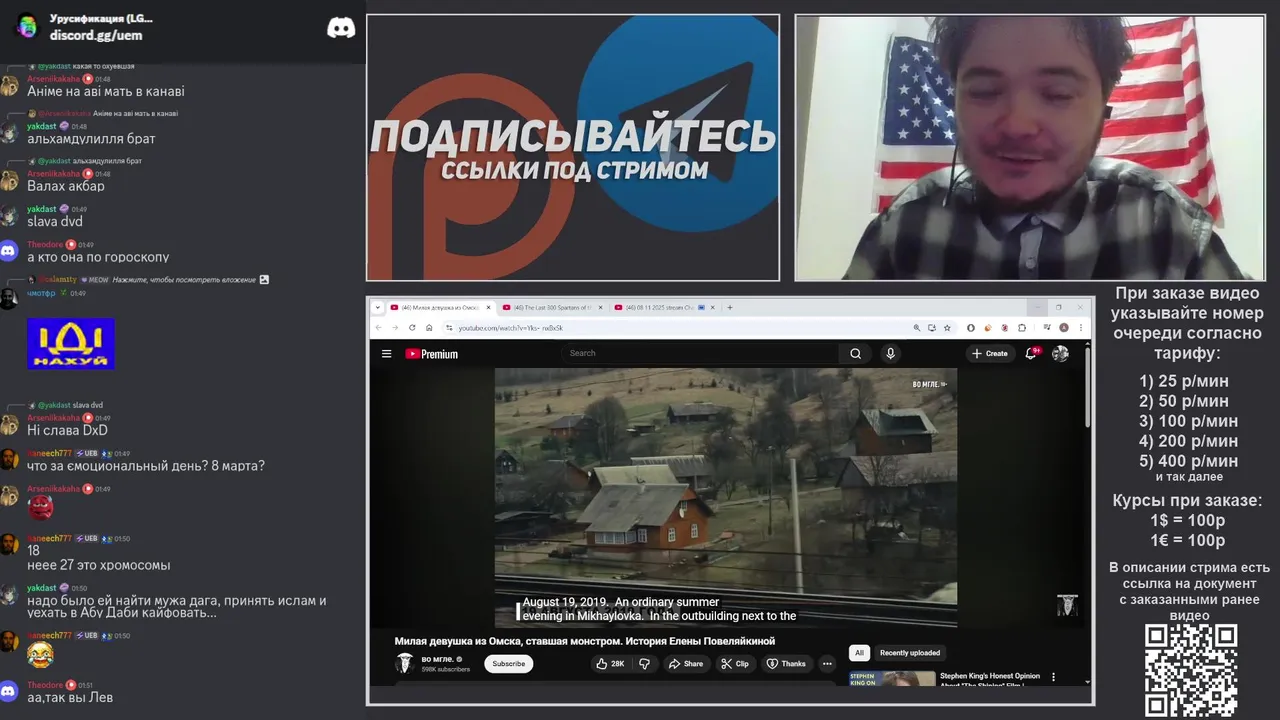Click the message 'а кто она по гороскопу'
The width and height of the screenshot is (1280, 720).
98,257
